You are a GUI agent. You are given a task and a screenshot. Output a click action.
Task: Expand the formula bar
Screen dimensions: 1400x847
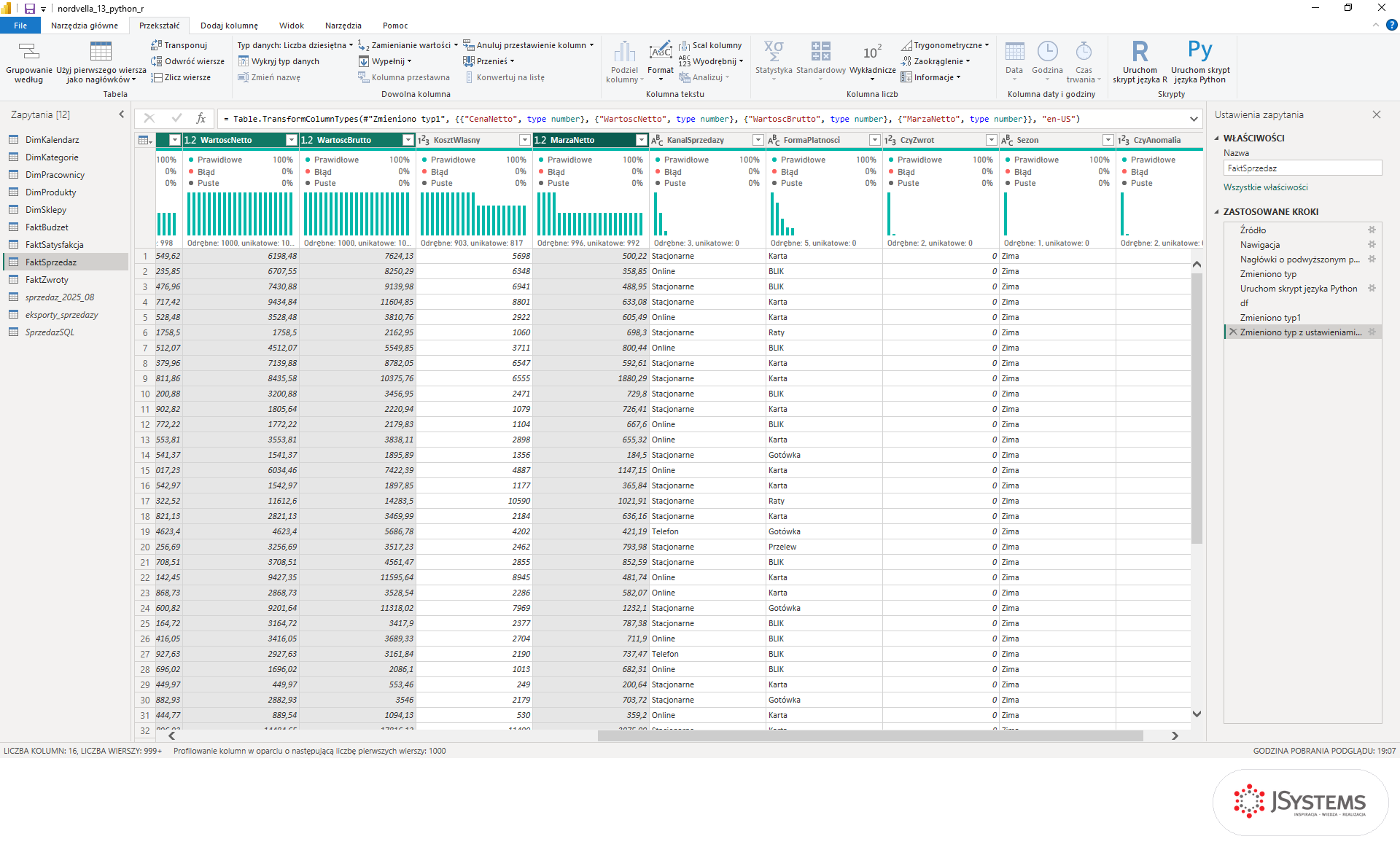tap(1194, 119)
